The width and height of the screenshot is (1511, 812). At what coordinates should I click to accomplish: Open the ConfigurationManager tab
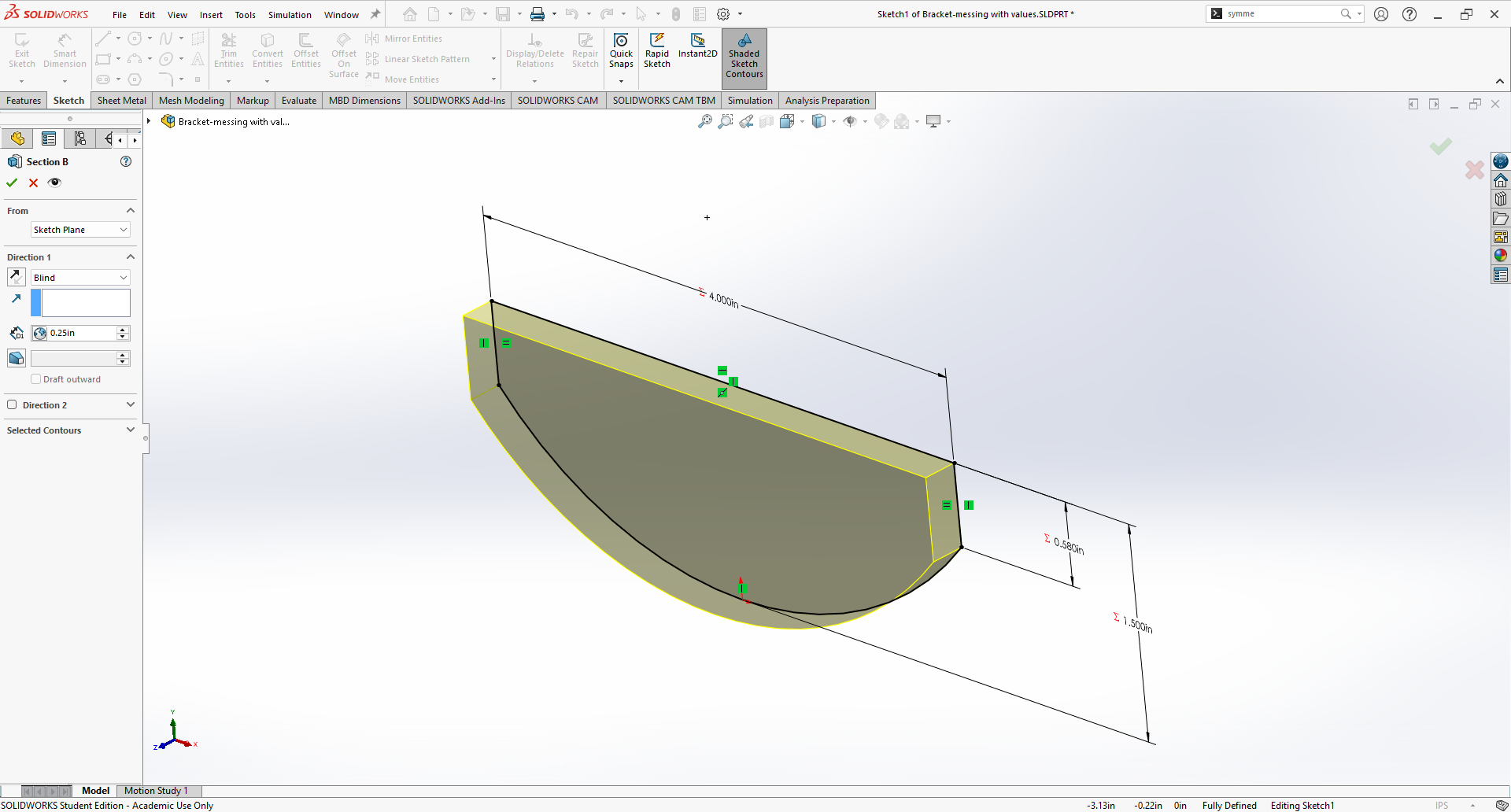[x=79, y=139]
